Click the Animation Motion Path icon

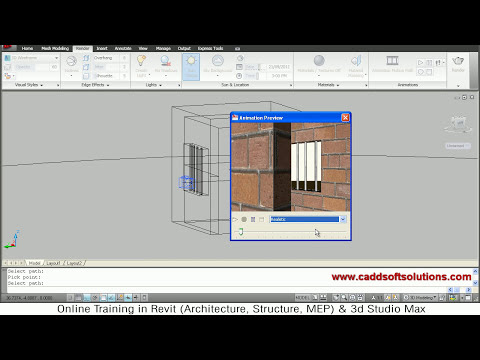click(x=392, y=61)
